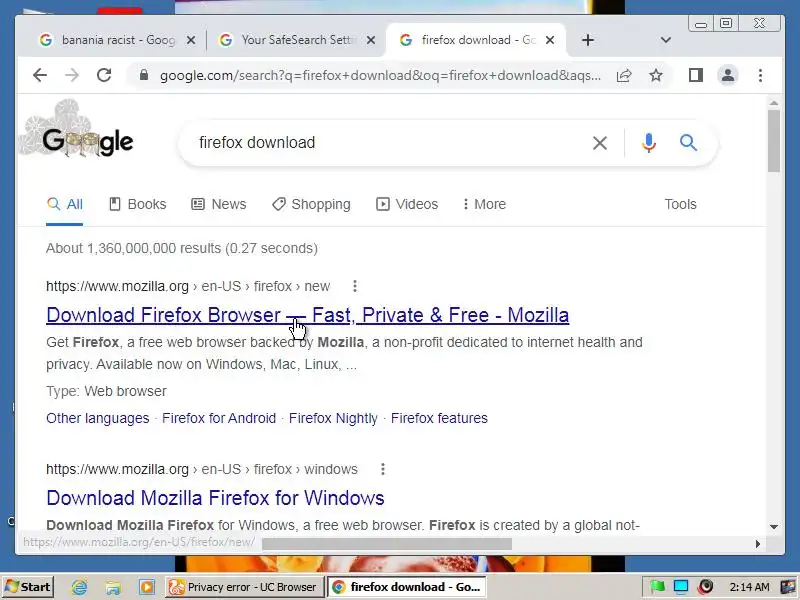Click the firefox download search field
Image resolution: width=800 pixels, height=600 pixels.
[x=388, y=143]
